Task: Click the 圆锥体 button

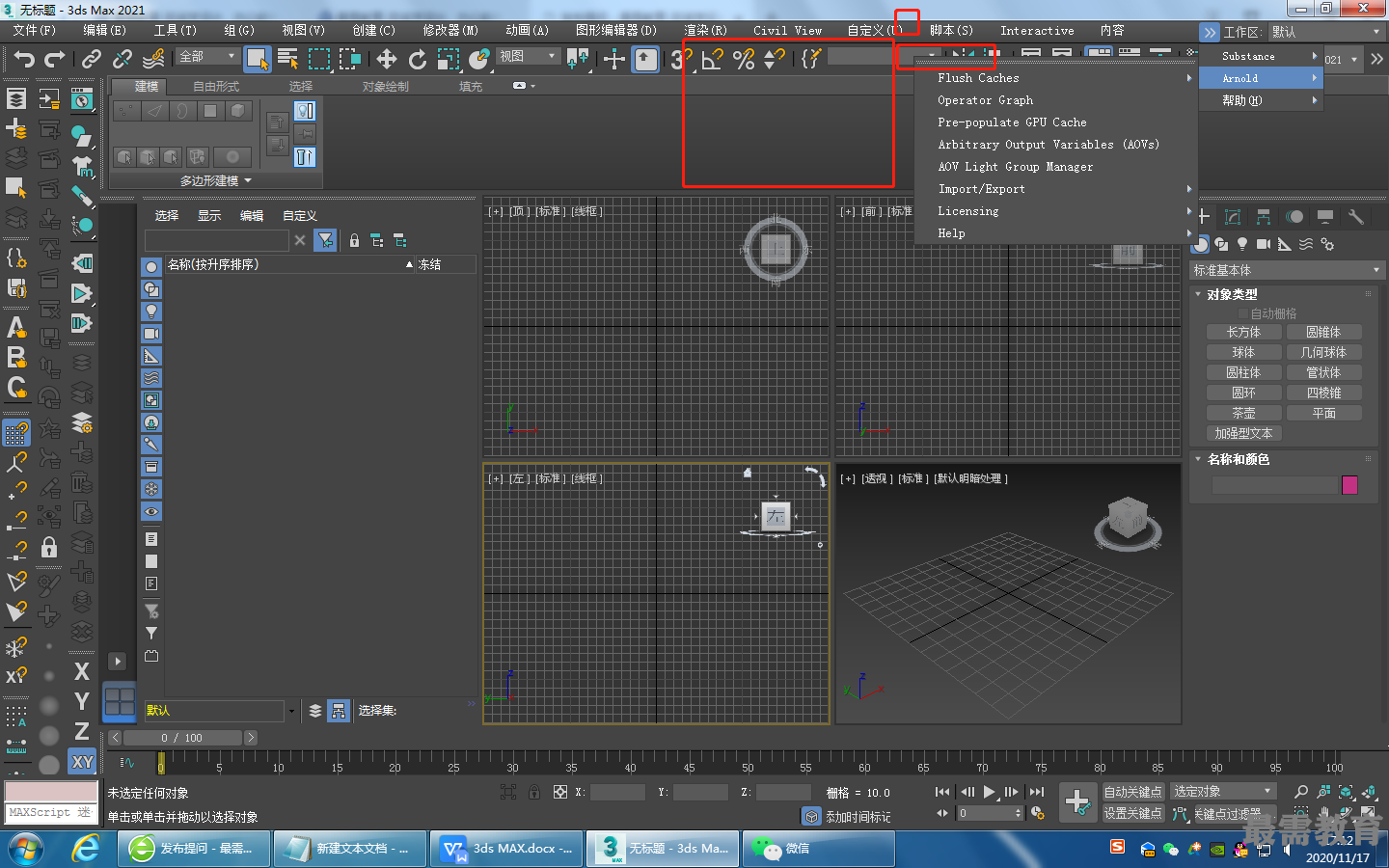Action: pyautogui.click(x=1324, y=332)
